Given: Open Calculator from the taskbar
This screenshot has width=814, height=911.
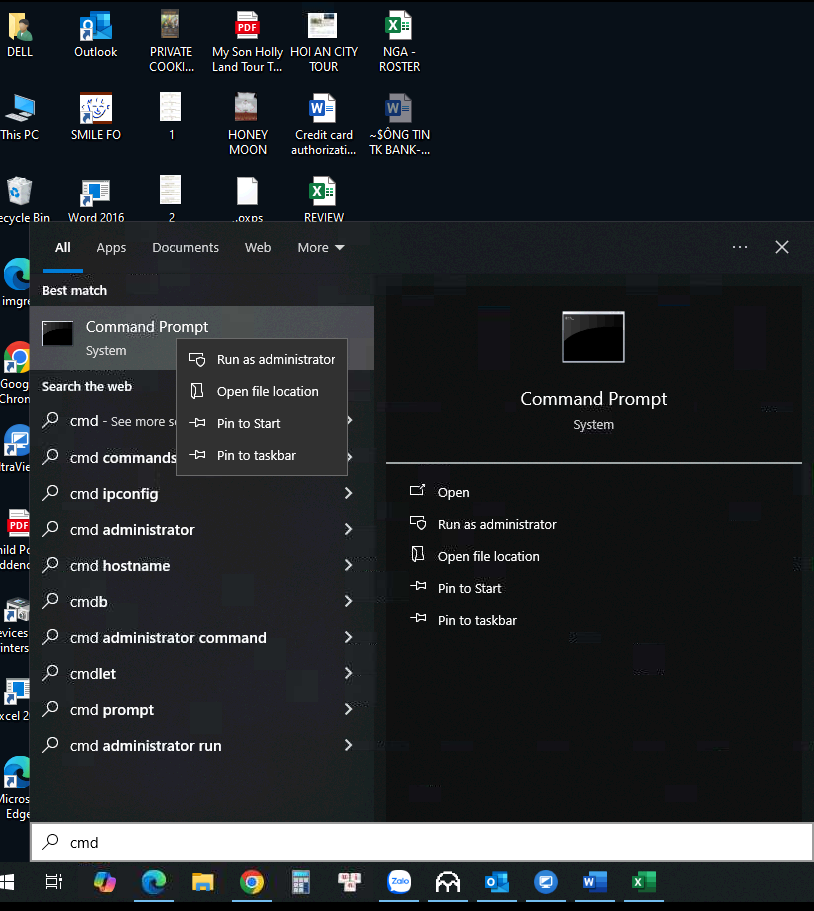Looking at the screenshot, I should (x=301, y=882).
